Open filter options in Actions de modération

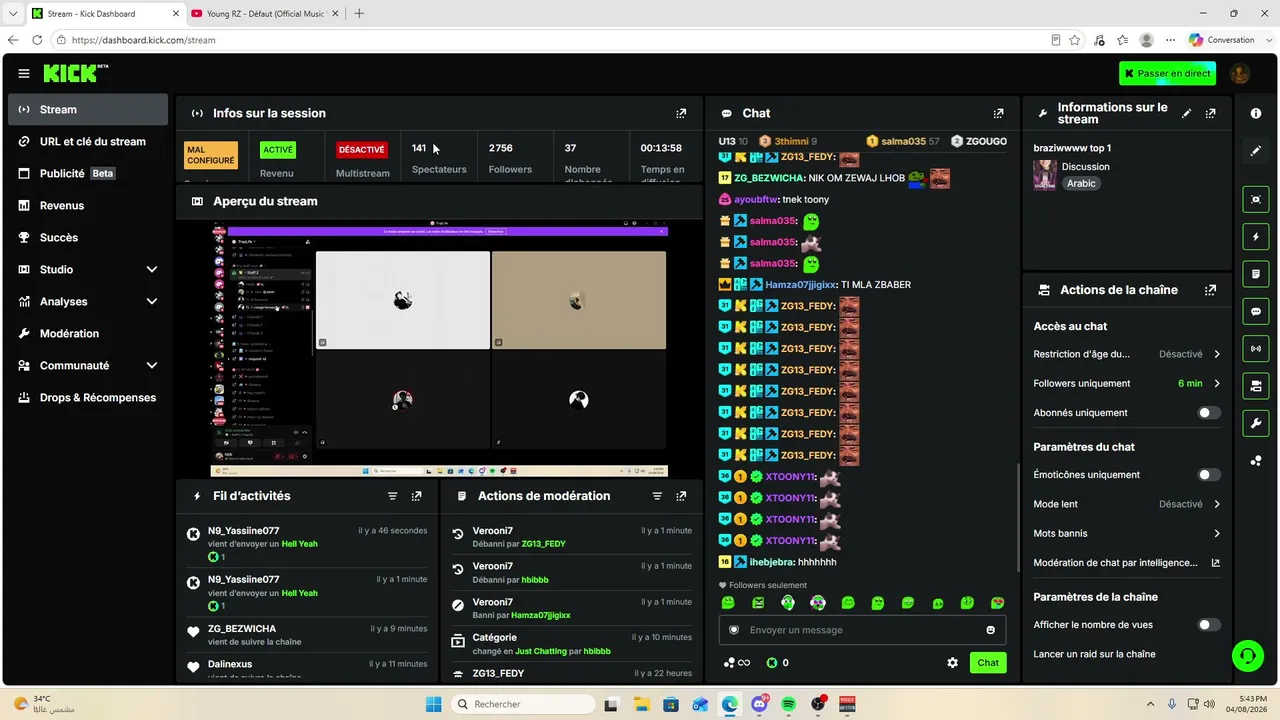pos(657,496)
